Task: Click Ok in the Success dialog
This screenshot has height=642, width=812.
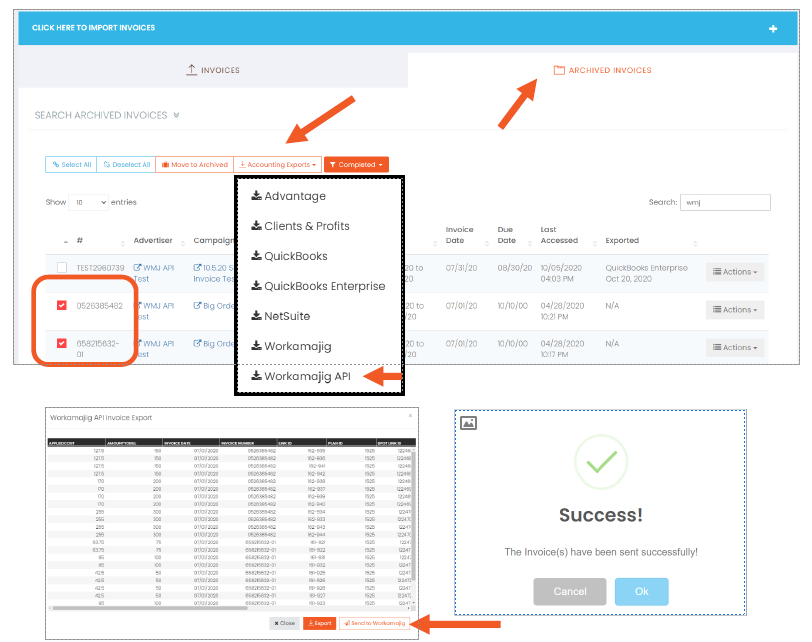Action: tap(642, 592)
